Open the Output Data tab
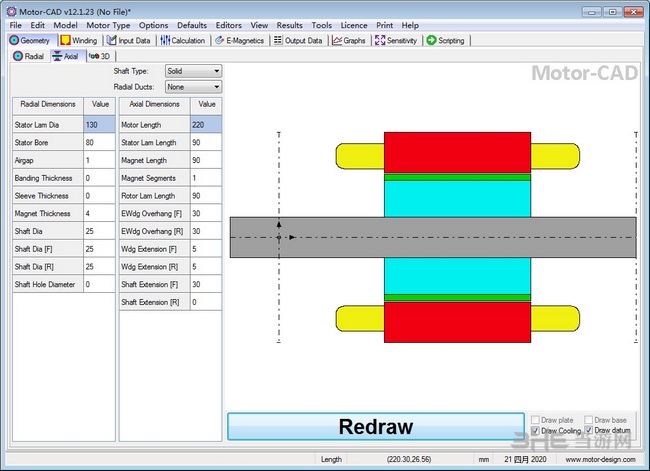 tap(298, 41)
